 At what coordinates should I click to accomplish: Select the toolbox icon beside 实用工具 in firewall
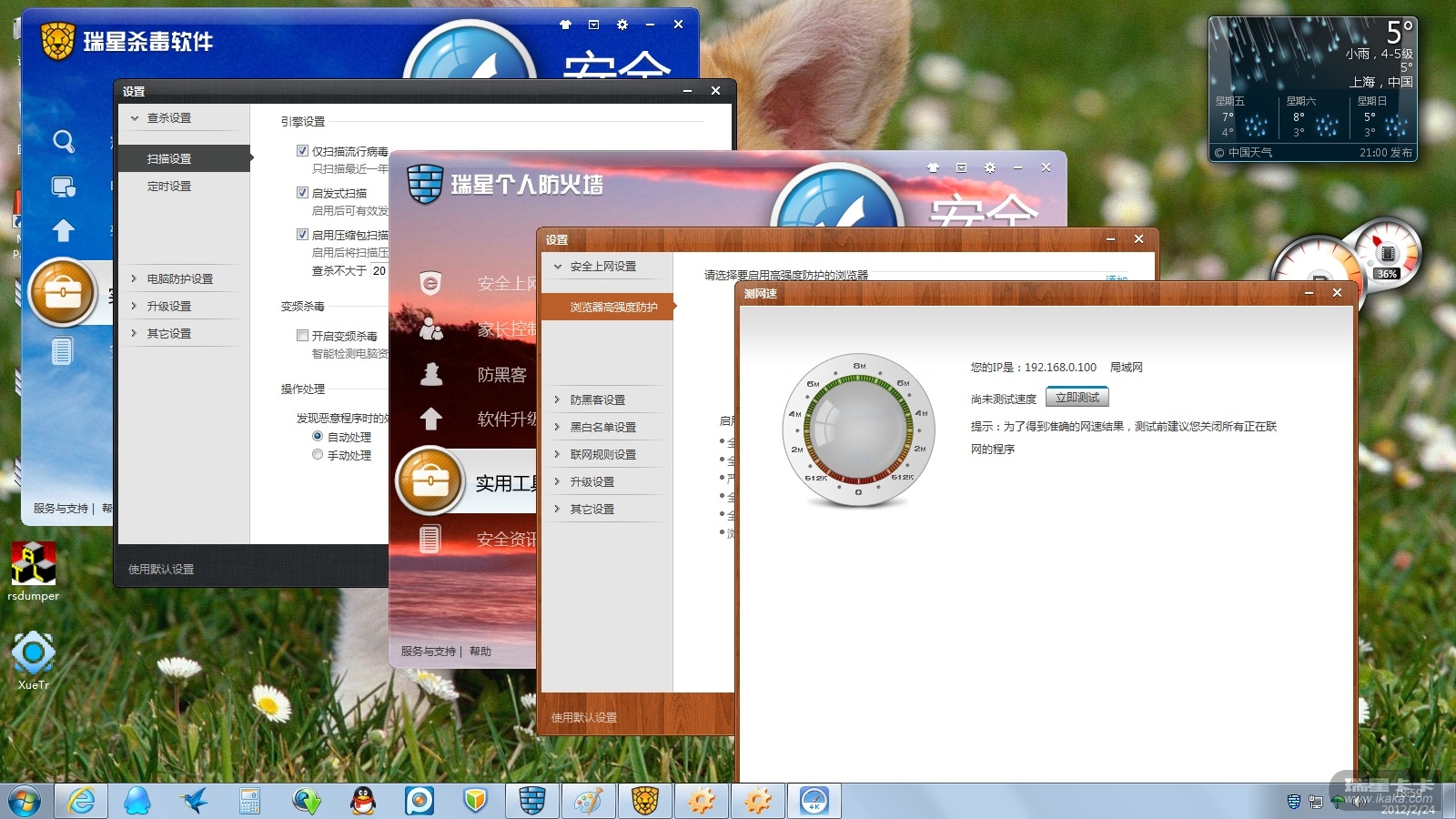pyautogui.click(x=430, y=480)
